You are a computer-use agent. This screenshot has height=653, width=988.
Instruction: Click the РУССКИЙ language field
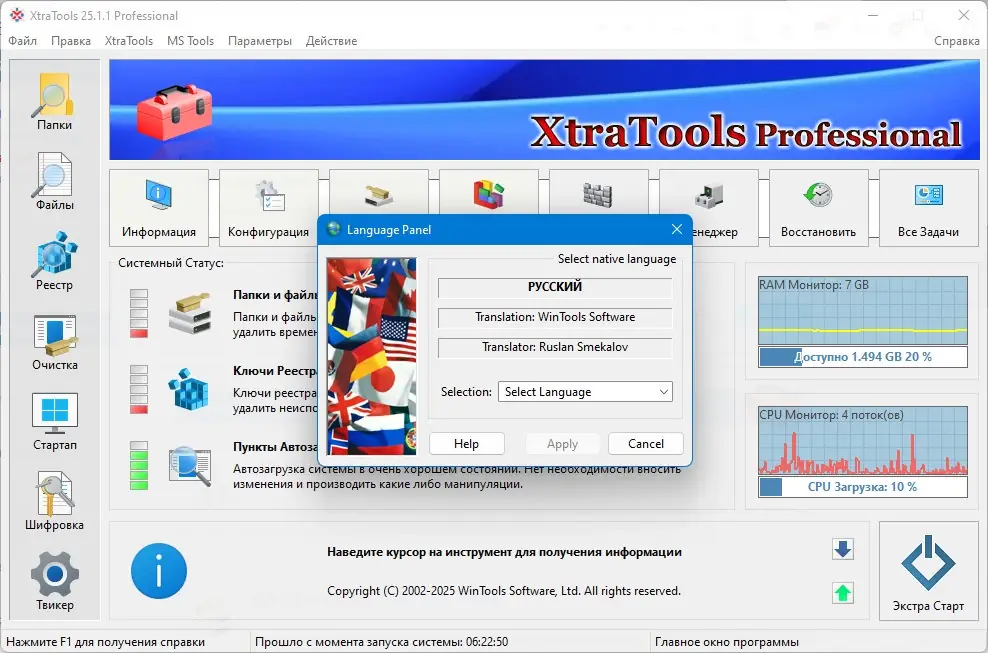coord(555,287)
